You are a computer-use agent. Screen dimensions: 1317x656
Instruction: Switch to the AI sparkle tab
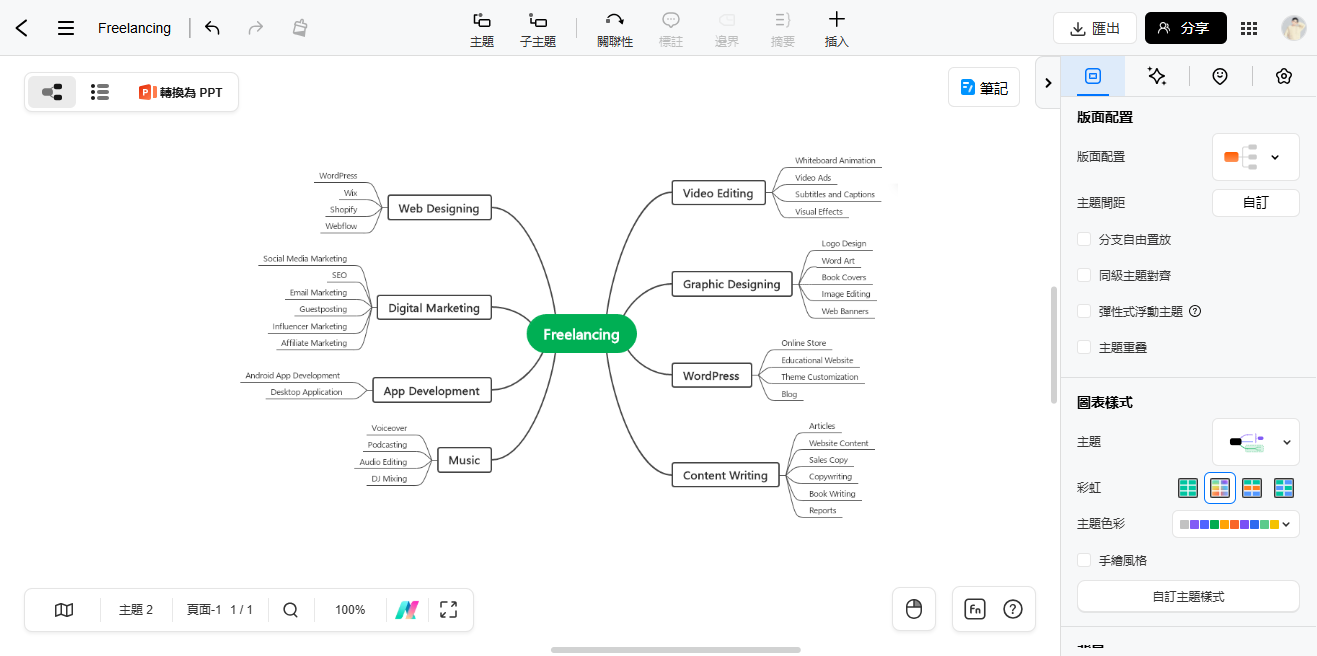tap(1157, 76)
